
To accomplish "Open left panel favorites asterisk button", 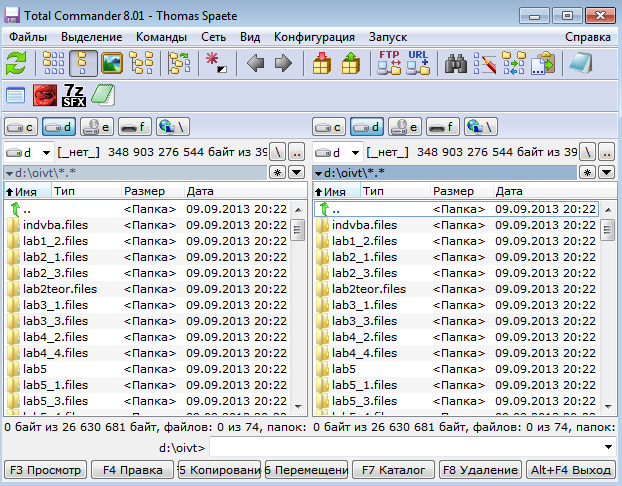I will pyautogui.click(x=277, y=173).
